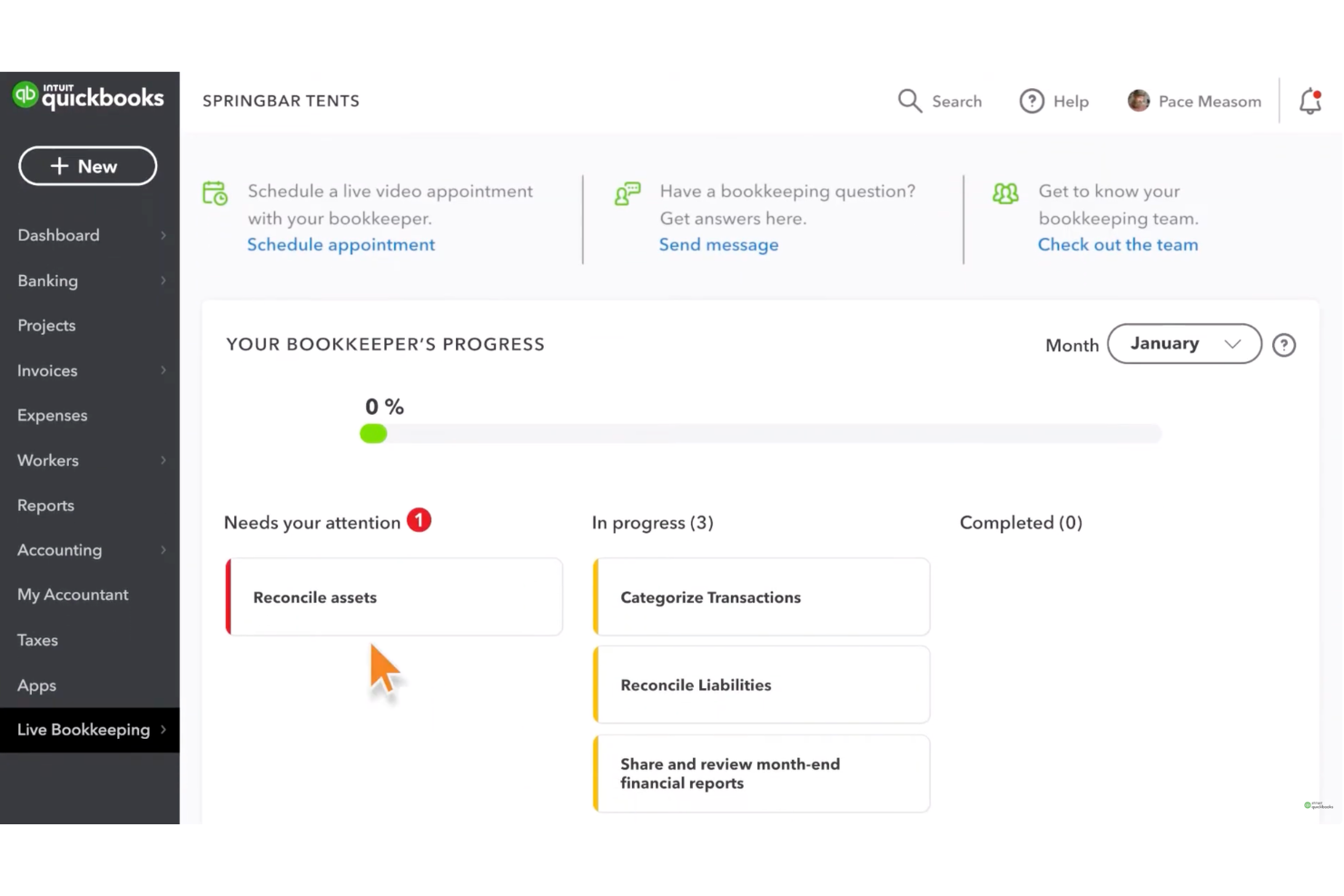Viewport: 1344px width, 896px height.
Task: Click the Pace Measom profile avatar
Action: pos(1139,101)
